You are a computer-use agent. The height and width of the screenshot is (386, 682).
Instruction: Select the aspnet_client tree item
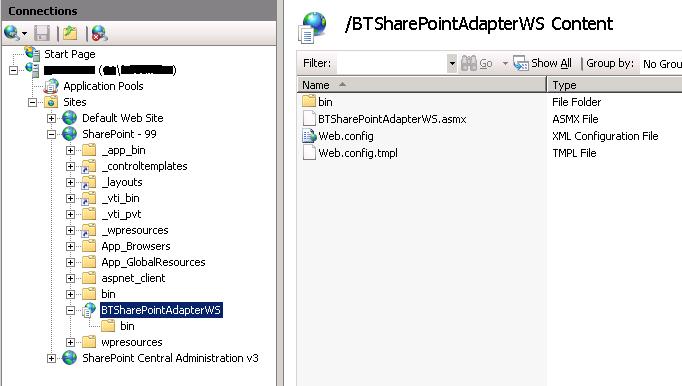pos(133,278)
